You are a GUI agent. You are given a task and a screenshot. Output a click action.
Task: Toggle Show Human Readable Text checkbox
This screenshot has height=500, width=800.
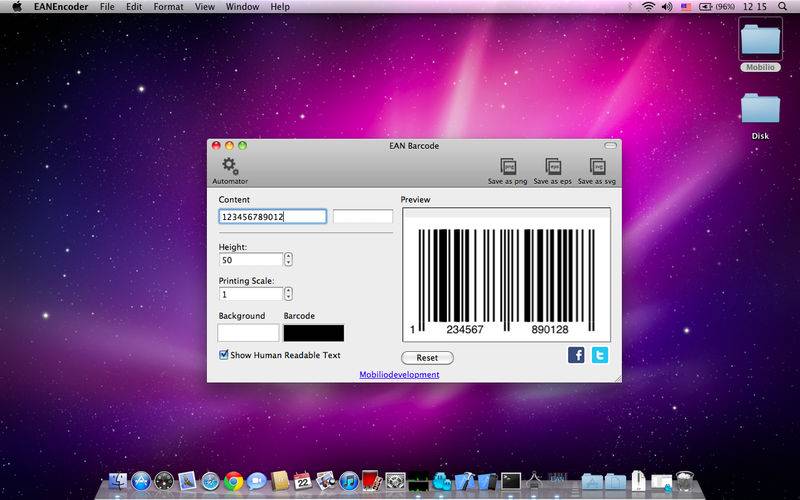224,355
